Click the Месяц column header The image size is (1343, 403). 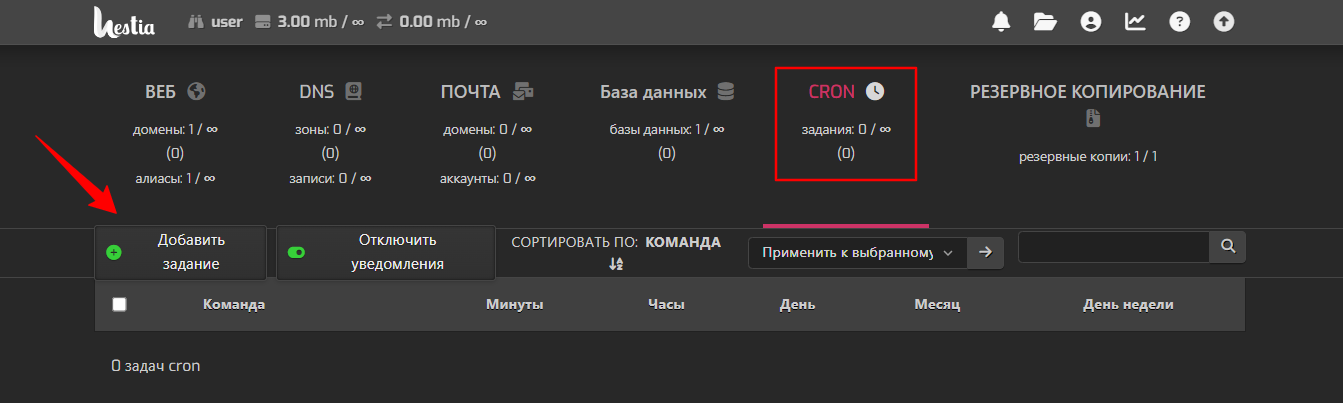pos(937,305)
